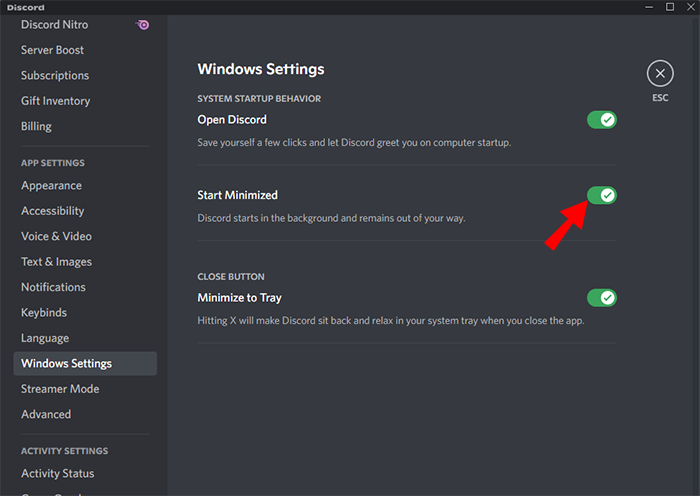Open Text & Images settings
The image size is (700, 496).
click(x=56, y=262)
